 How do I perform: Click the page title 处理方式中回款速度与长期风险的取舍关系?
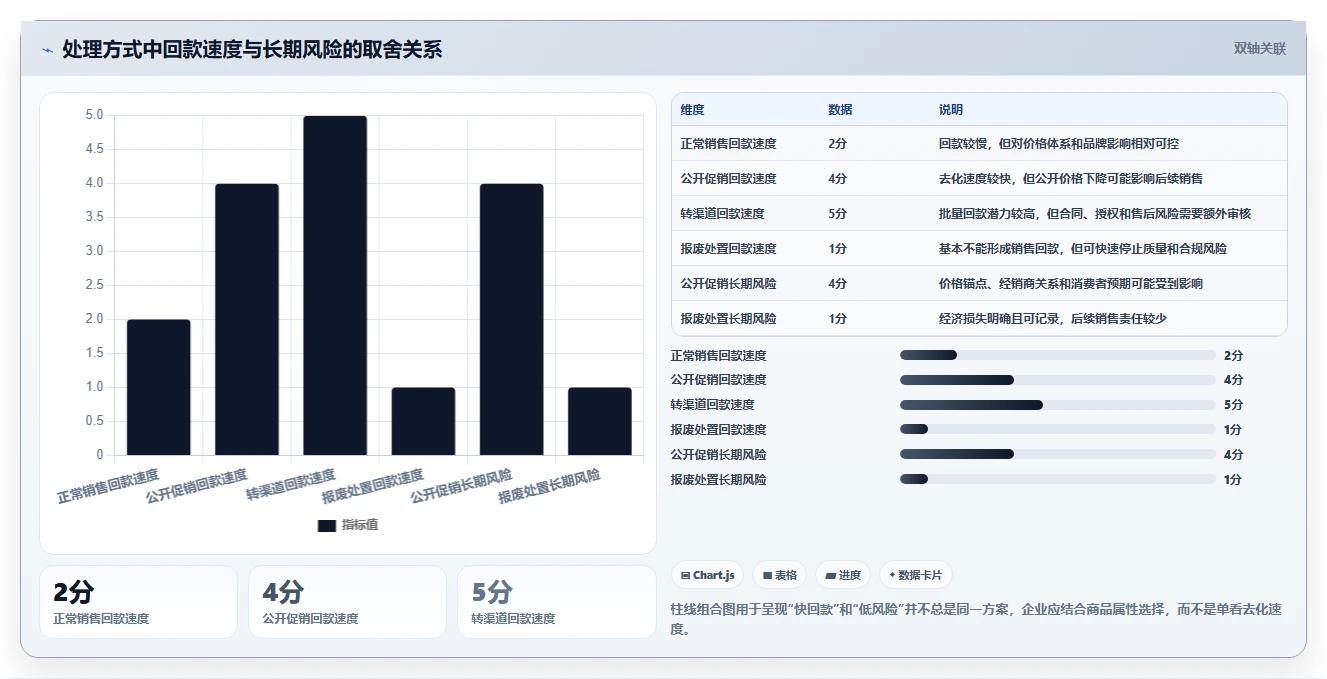pyautogui.click(x=252, y=50)
